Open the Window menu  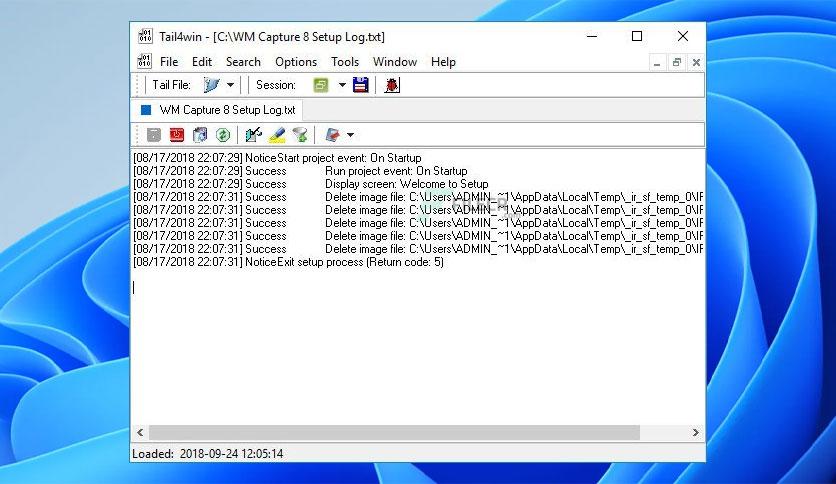tap(395, 62)
